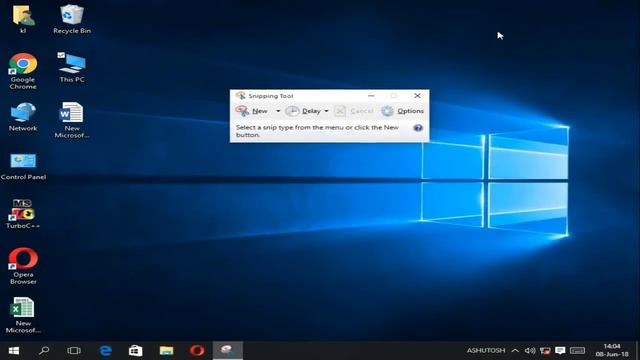The height and width of the screenshot is (360, 640).
Task: Click the Snipping Tool instruction text
Action: [x=317, y=131]
